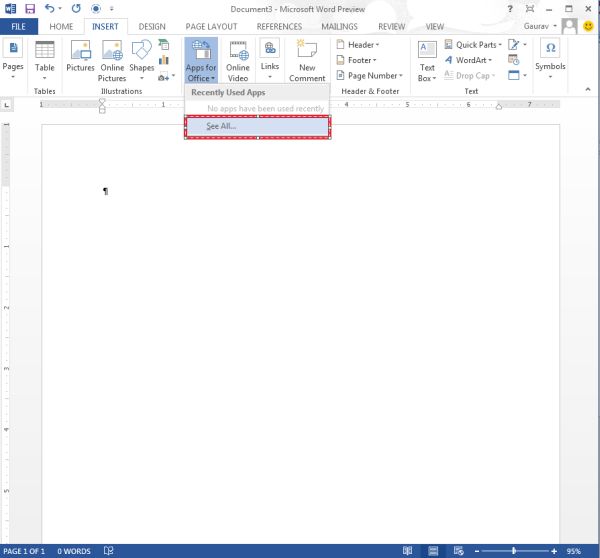Open Quick Parts menu
Screen dimensions: 600x558
(473, 45)
